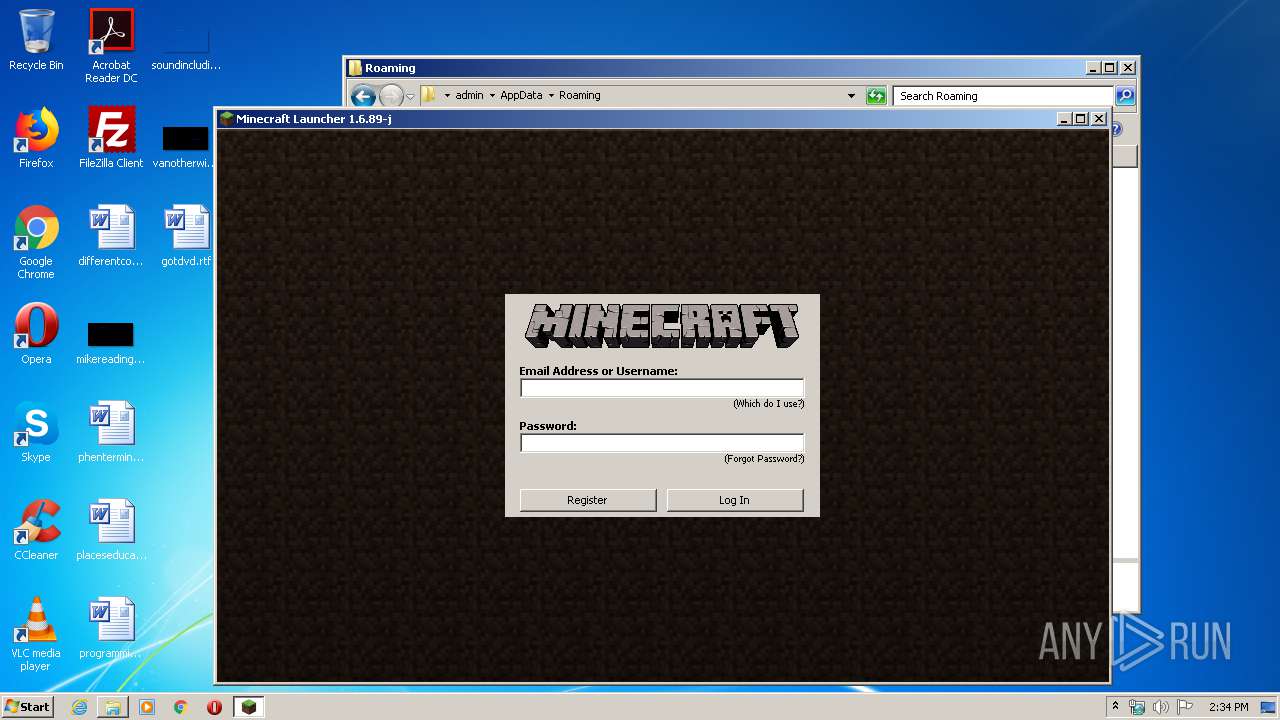Open the phentermin... Word document

[x=111, y=432]
